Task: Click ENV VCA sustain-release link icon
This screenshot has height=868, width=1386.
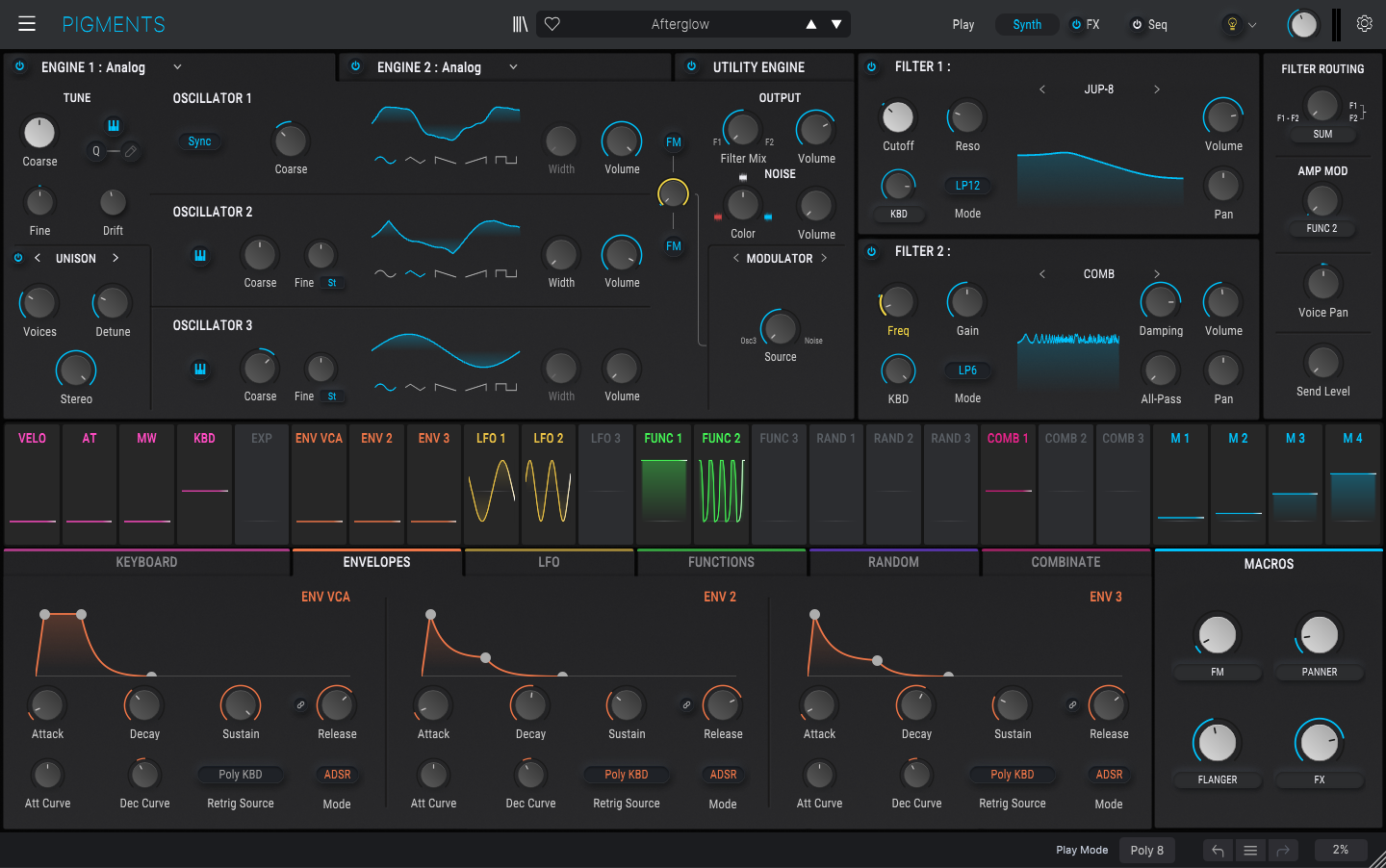Action: tap(300, 705)
